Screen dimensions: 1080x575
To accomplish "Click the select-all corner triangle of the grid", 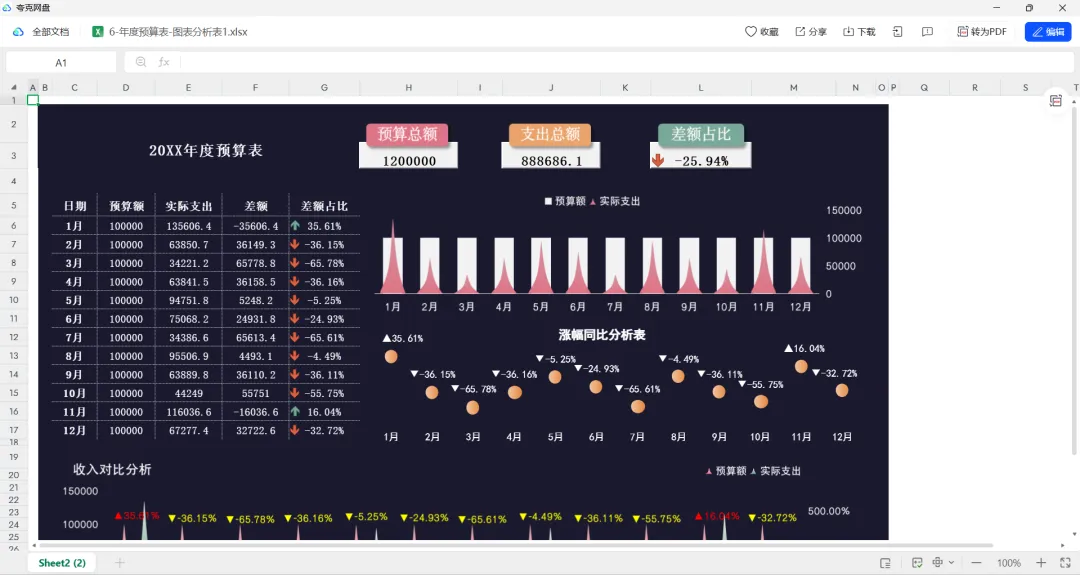I will click(x=13, y=87).
